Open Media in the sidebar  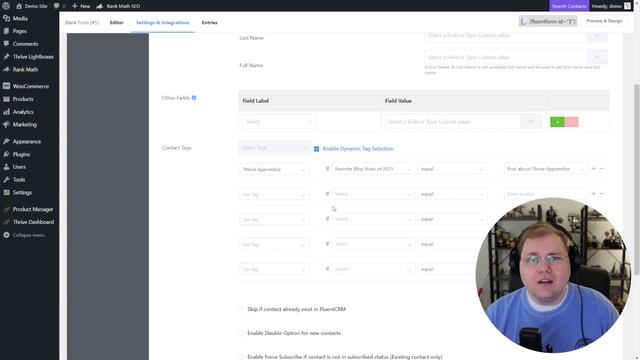pyautogui.click(x=20, y=18)
